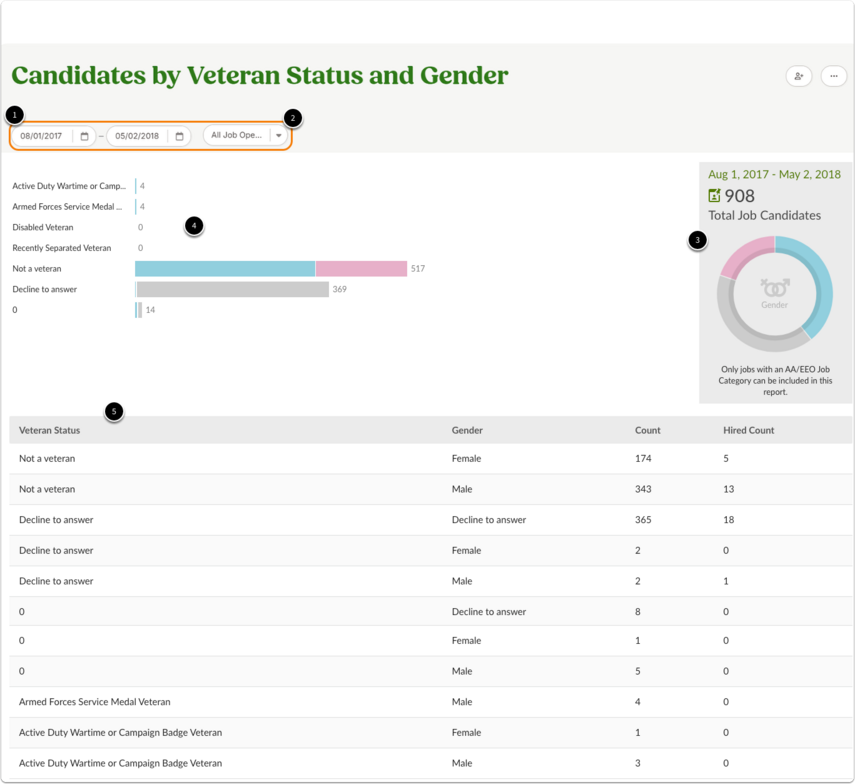Click Count 365 in the table
This screenshot has width=855, height=784.
coord(643,520)
